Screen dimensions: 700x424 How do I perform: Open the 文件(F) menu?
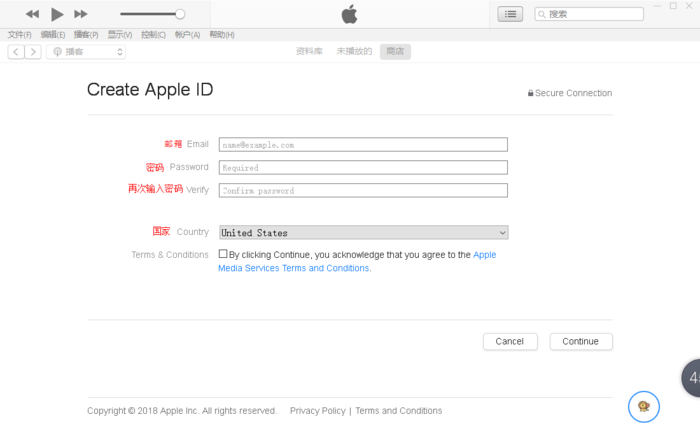tap(19, 34)
